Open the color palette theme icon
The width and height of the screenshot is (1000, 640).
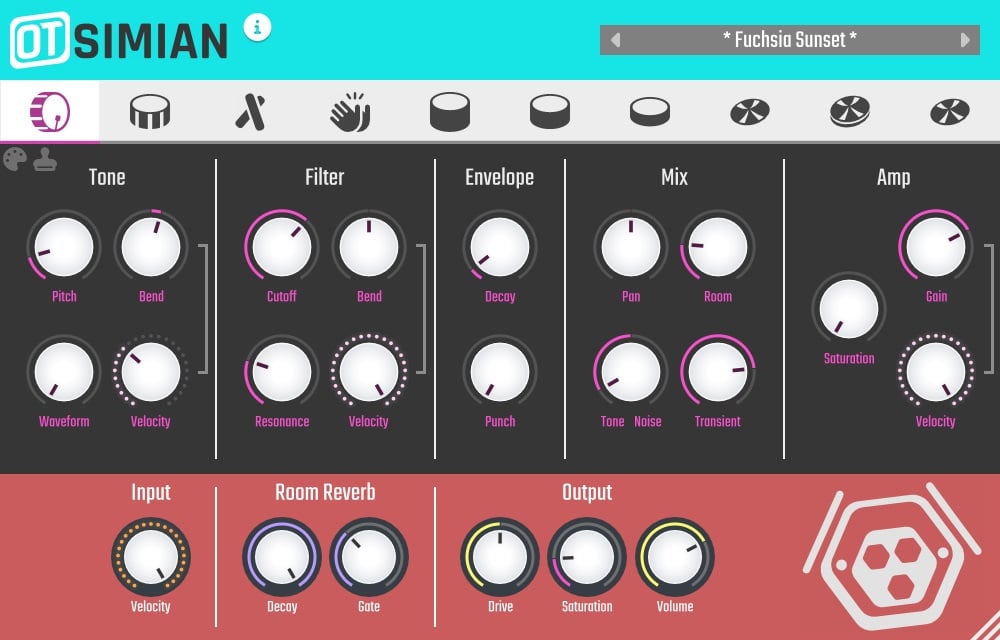[x=15, y=159]
